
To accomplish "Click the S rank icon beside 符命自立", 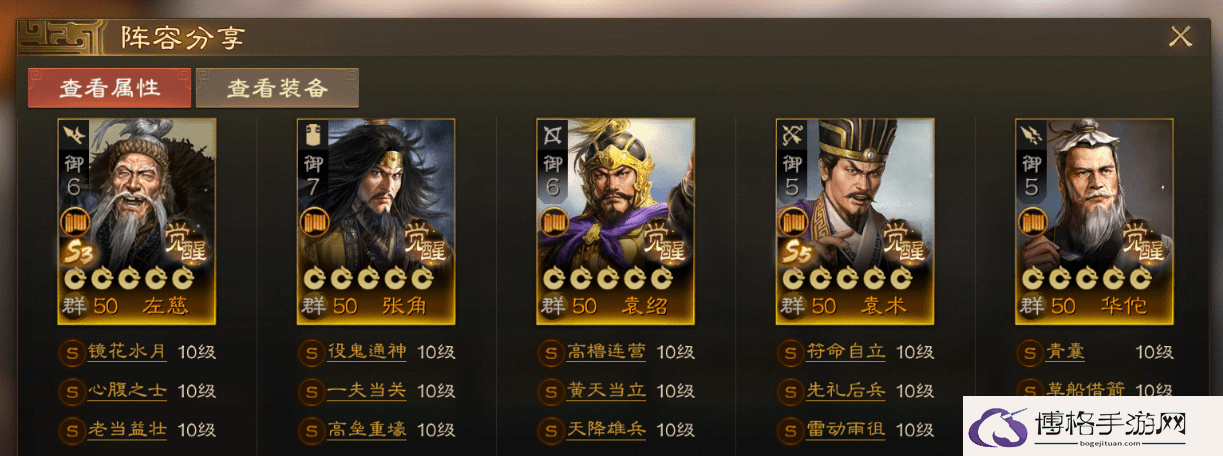I will tap(790, 352).
